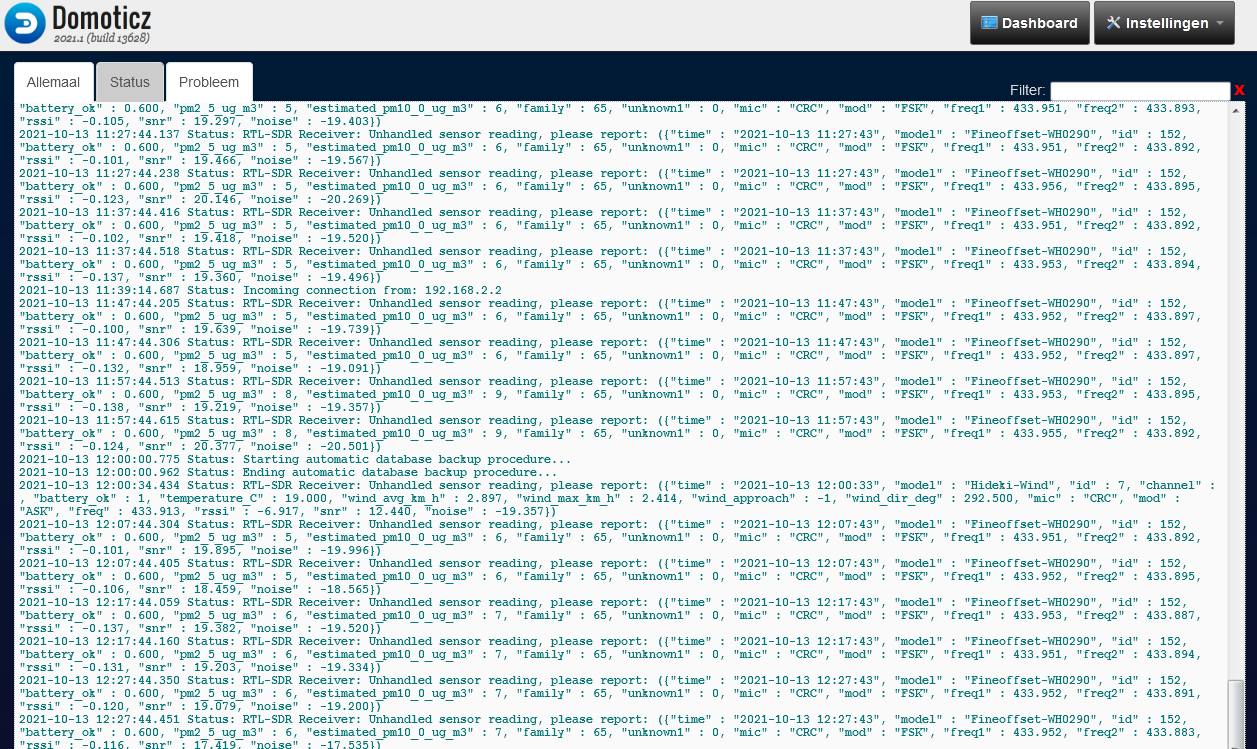Screen dimensions: 1257x749
Task: Select 'Starting automatic database backup procedure' line
Action: pyautogui.click(x=296, y=459)
